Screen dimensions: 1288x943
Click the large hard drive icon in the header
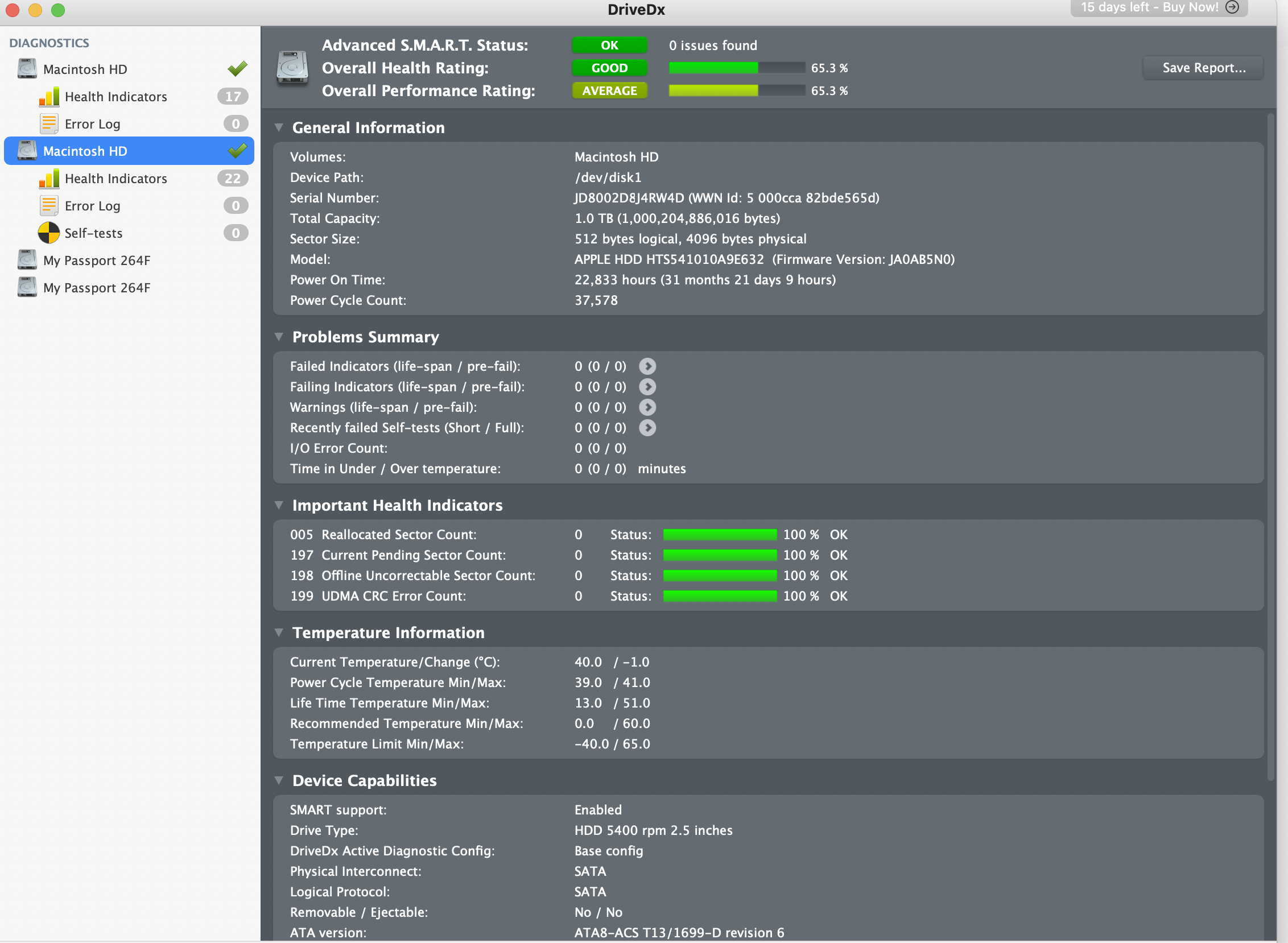292,68
